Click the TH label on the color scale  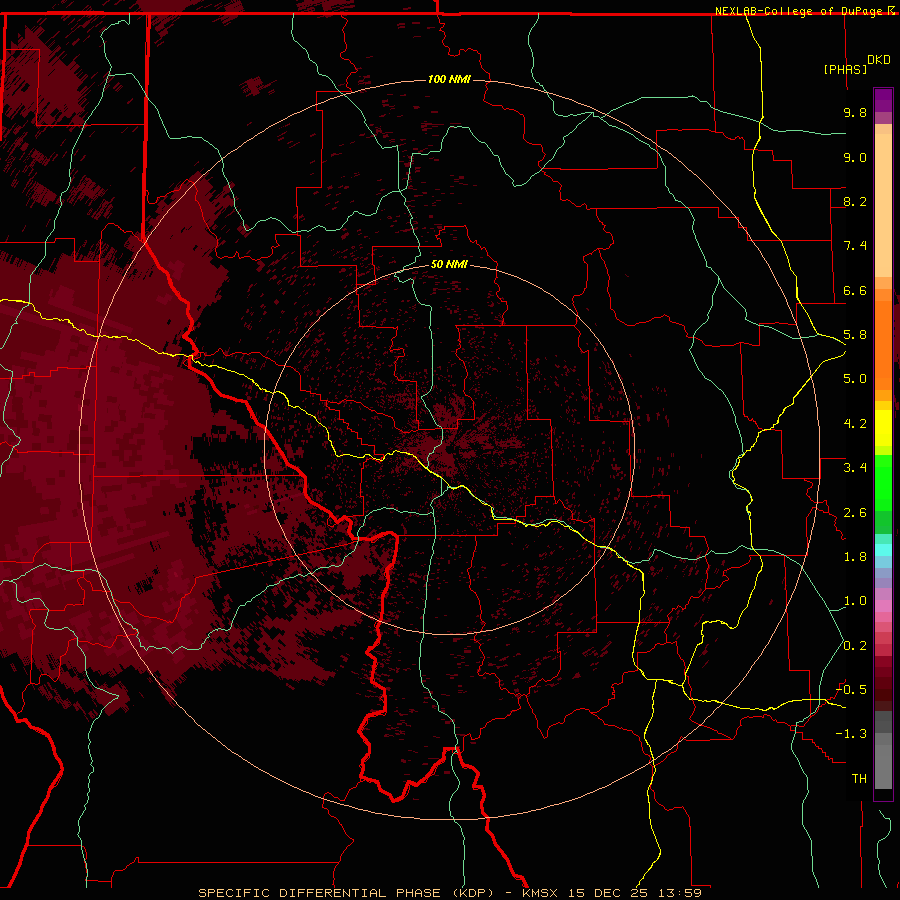[859, 779]
